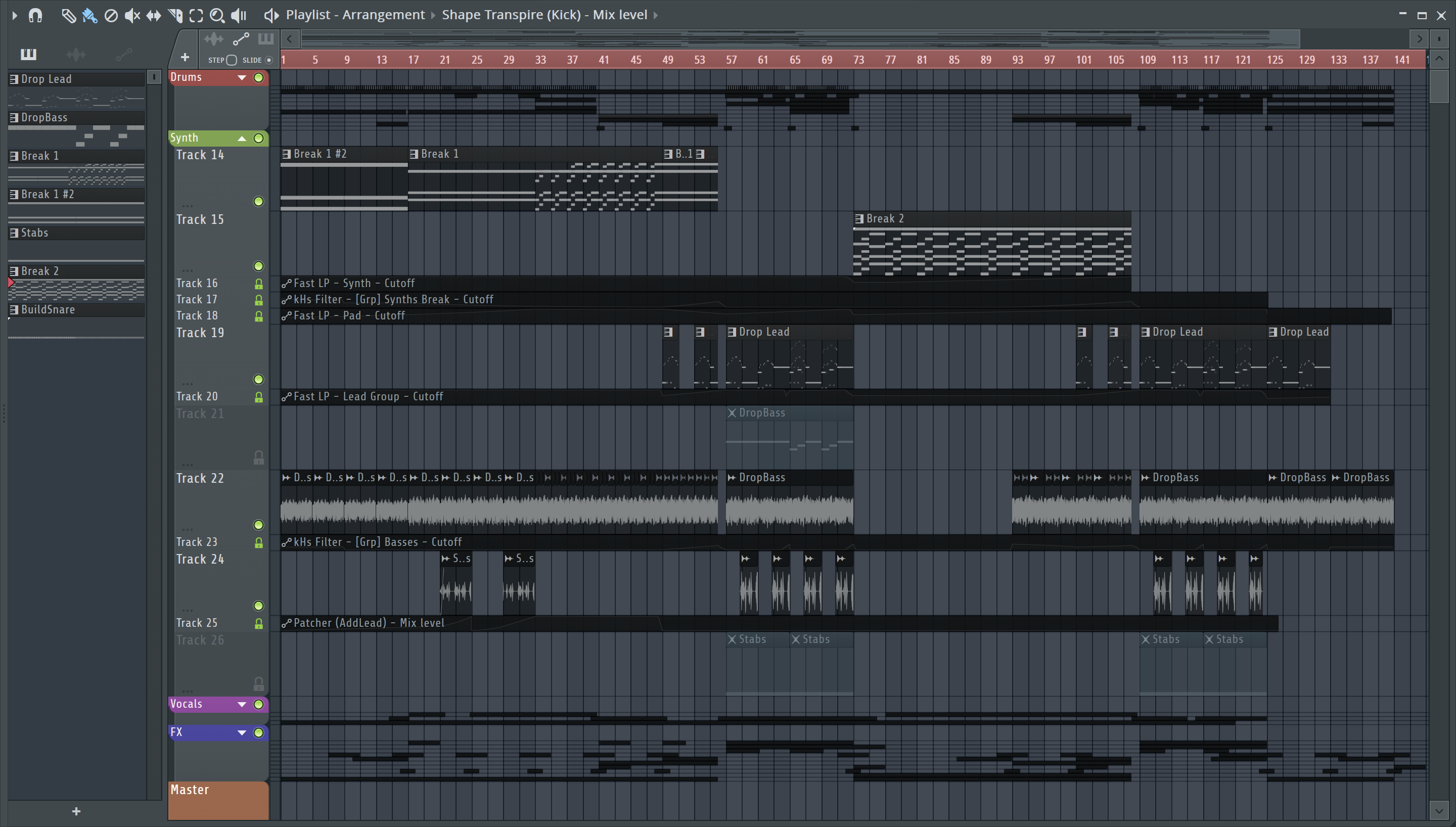Toggle the lock on Track 16

(258, 284)
